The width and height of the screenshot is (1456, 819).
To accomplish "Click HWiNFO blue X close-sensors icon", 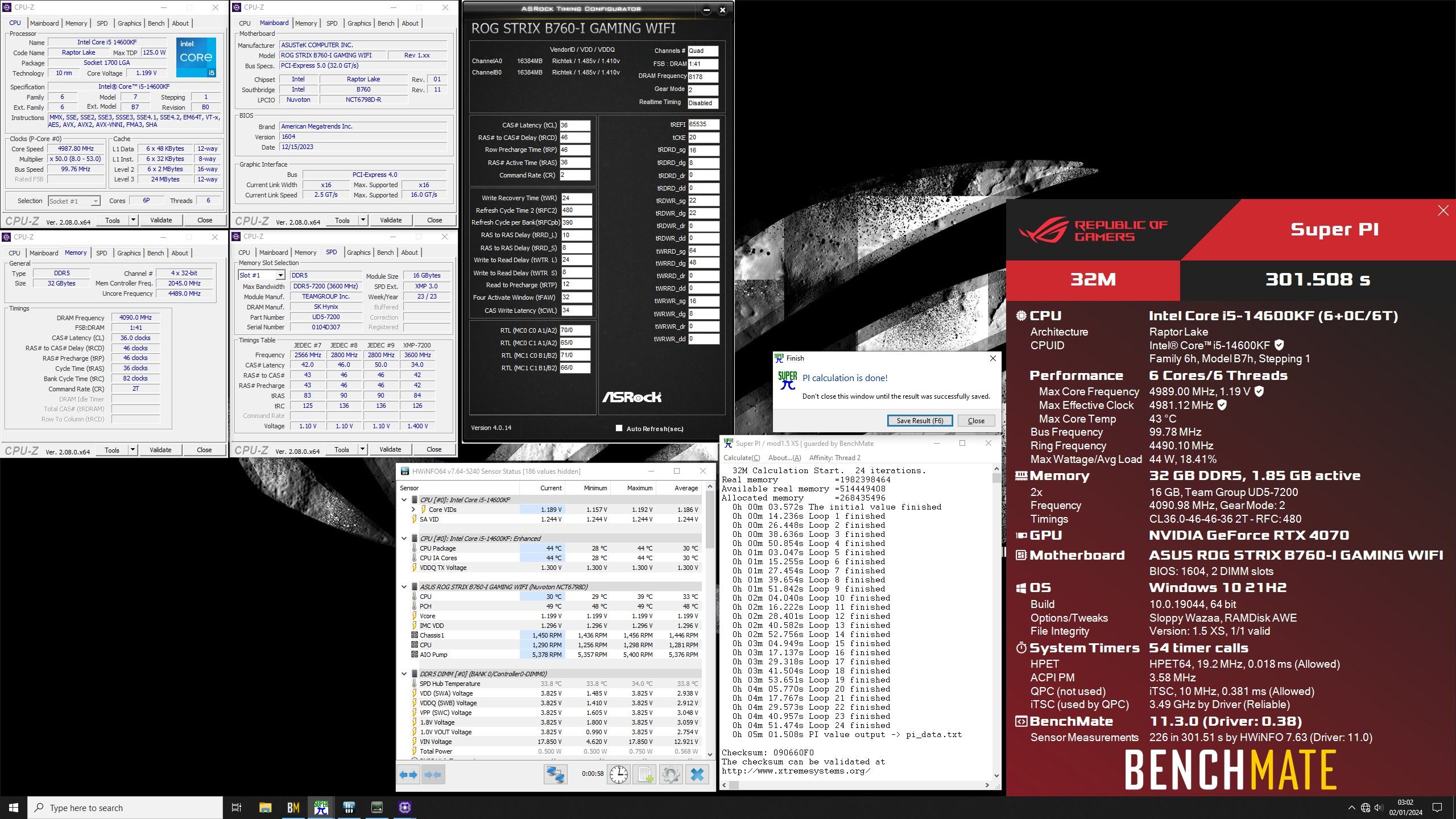I will click(697, 775).
